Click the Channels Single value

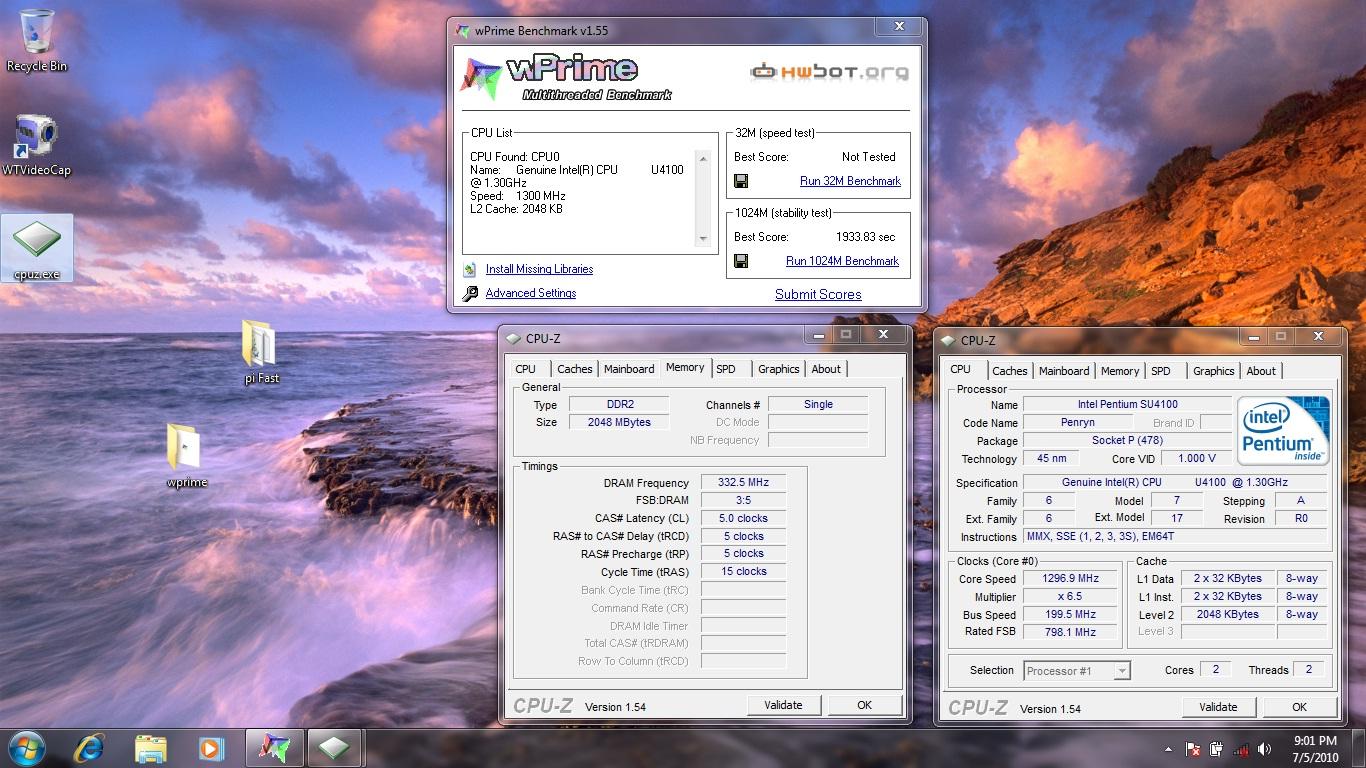818,404
